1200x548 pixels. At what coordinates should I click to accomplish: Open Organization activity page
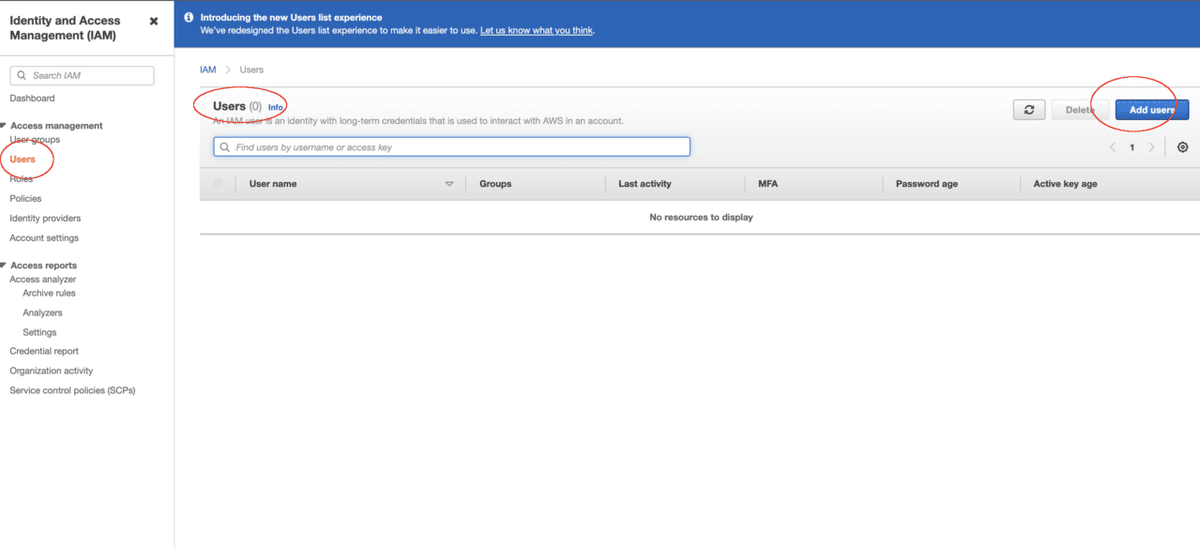tap(51, 371)
